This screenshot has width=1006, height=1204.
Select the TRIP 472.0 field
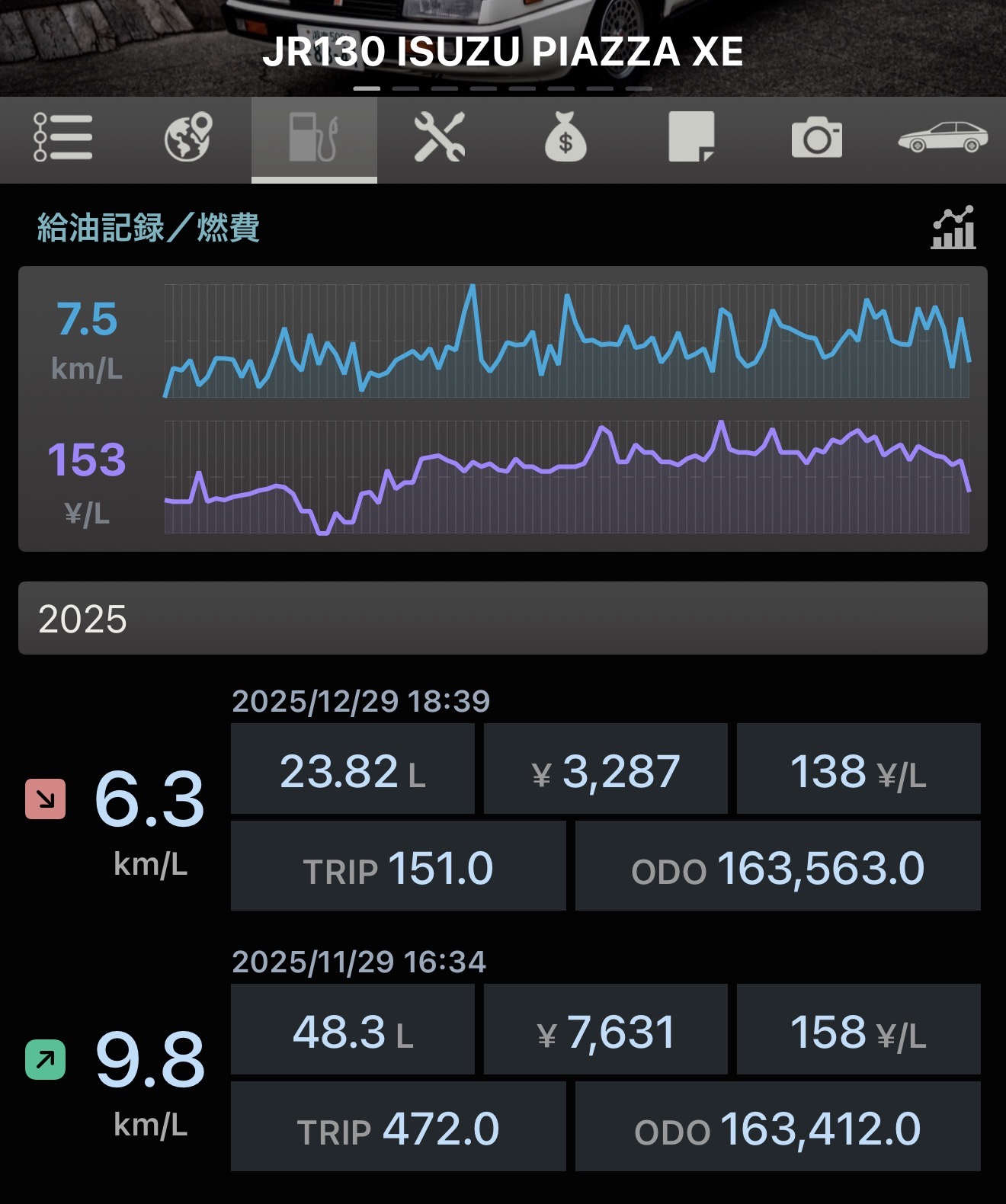point(398,1127)
